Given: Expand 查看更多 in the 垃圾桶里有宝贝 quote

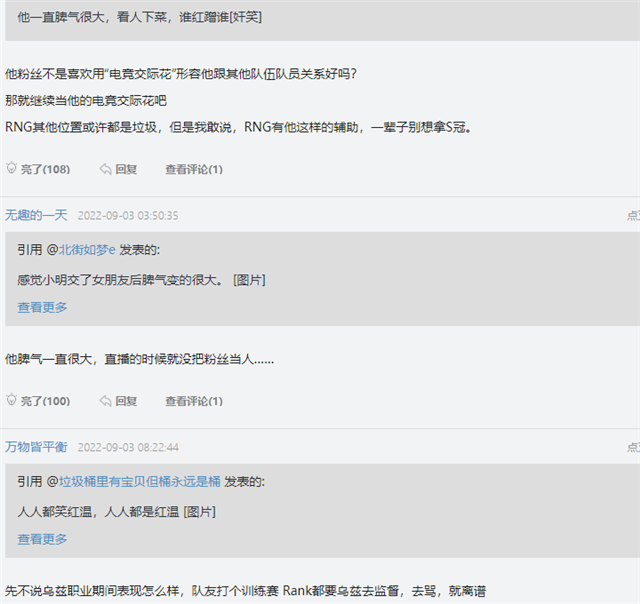Looking at the screenshot, I should click(42, 539).
